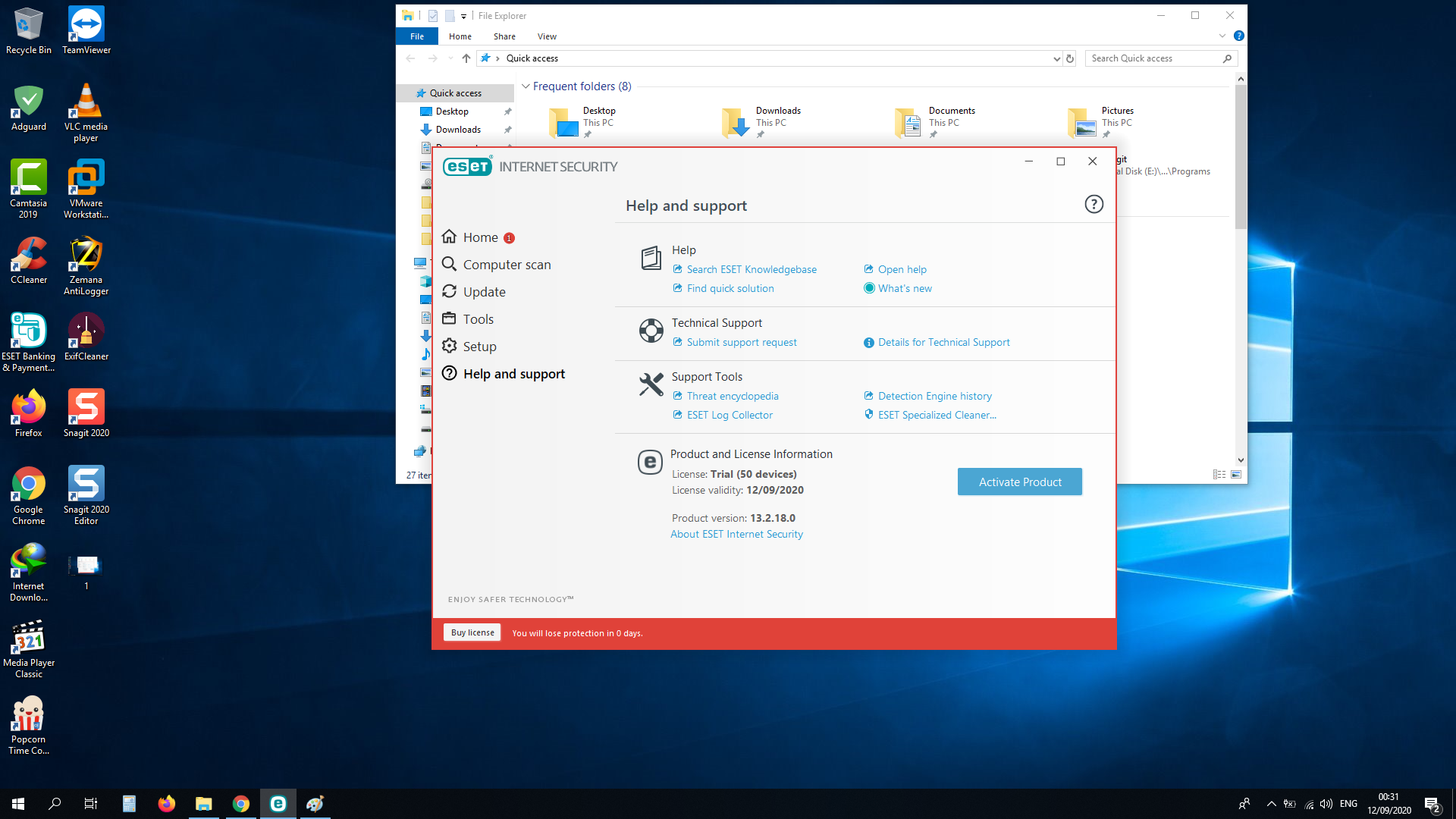
Task: Click ESET icon in the taskbar
Action: (278, 804)
